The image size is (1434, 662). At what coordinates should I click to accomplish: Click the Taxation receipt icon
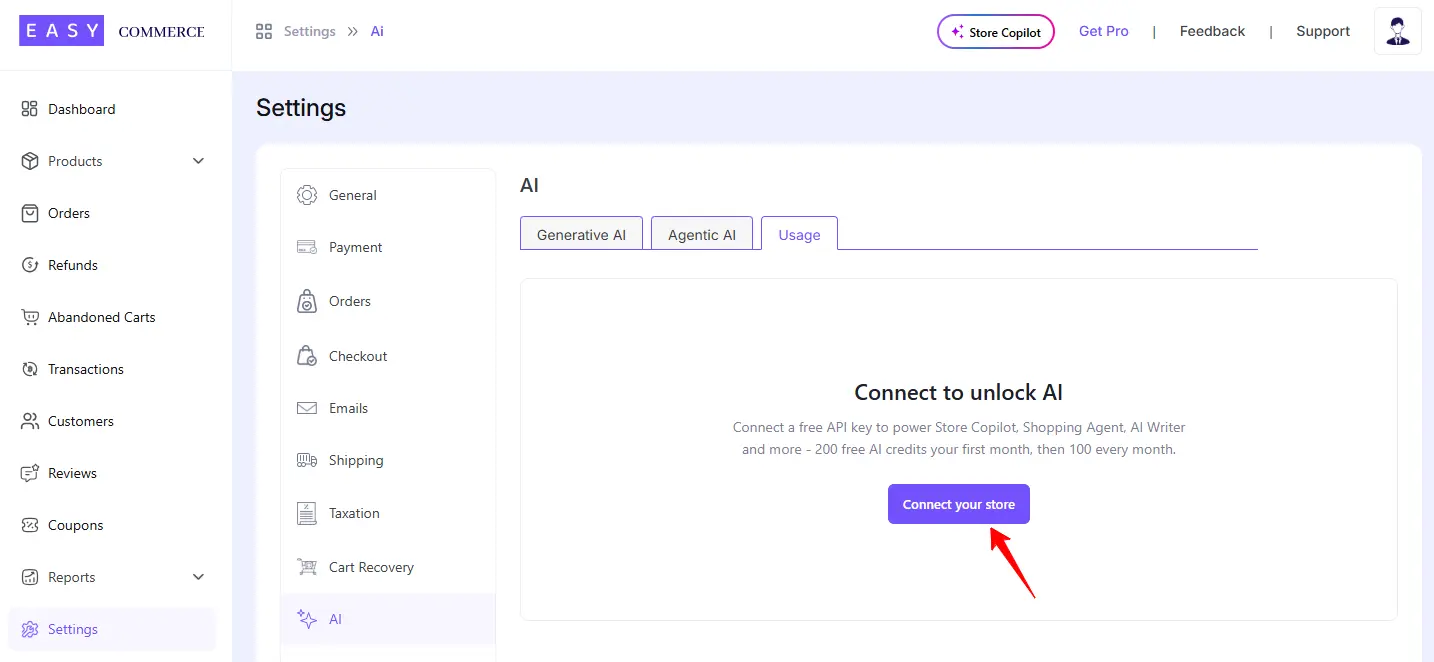[x=307, y=513]
